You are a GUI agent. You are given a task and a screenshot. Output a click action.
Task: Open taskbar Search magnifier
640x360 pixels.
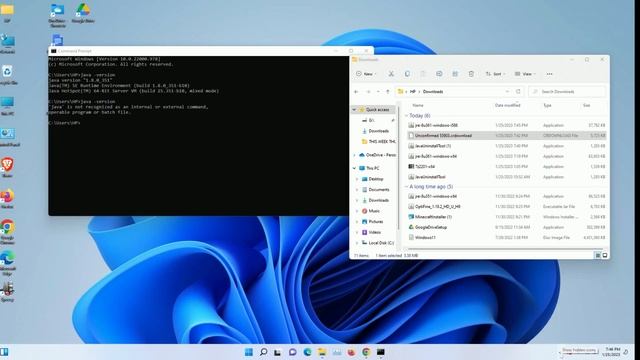pyautogui.click(x=263, y=352)
